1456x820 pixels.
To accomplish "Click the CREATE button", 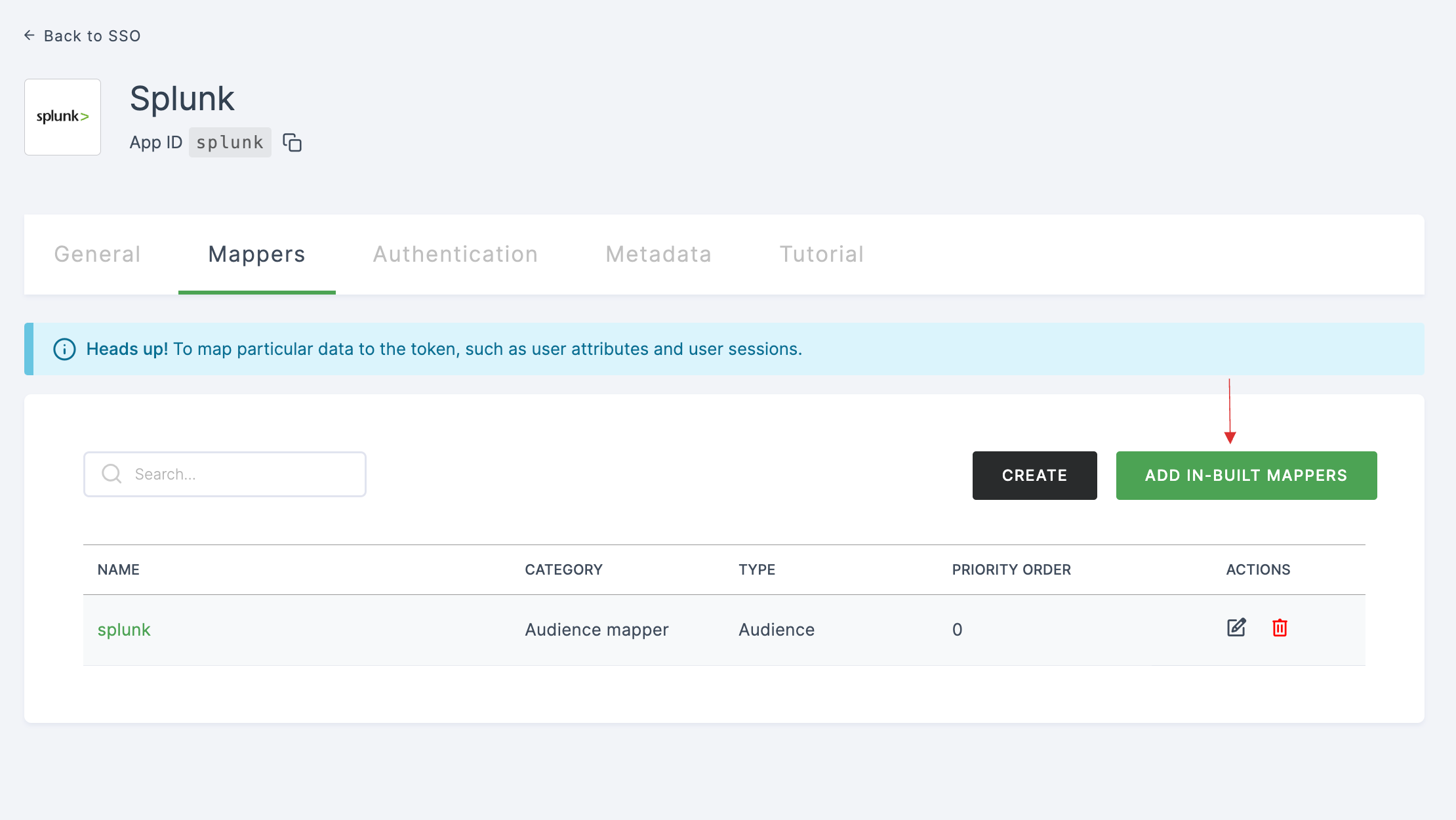I will point(1035,476).
